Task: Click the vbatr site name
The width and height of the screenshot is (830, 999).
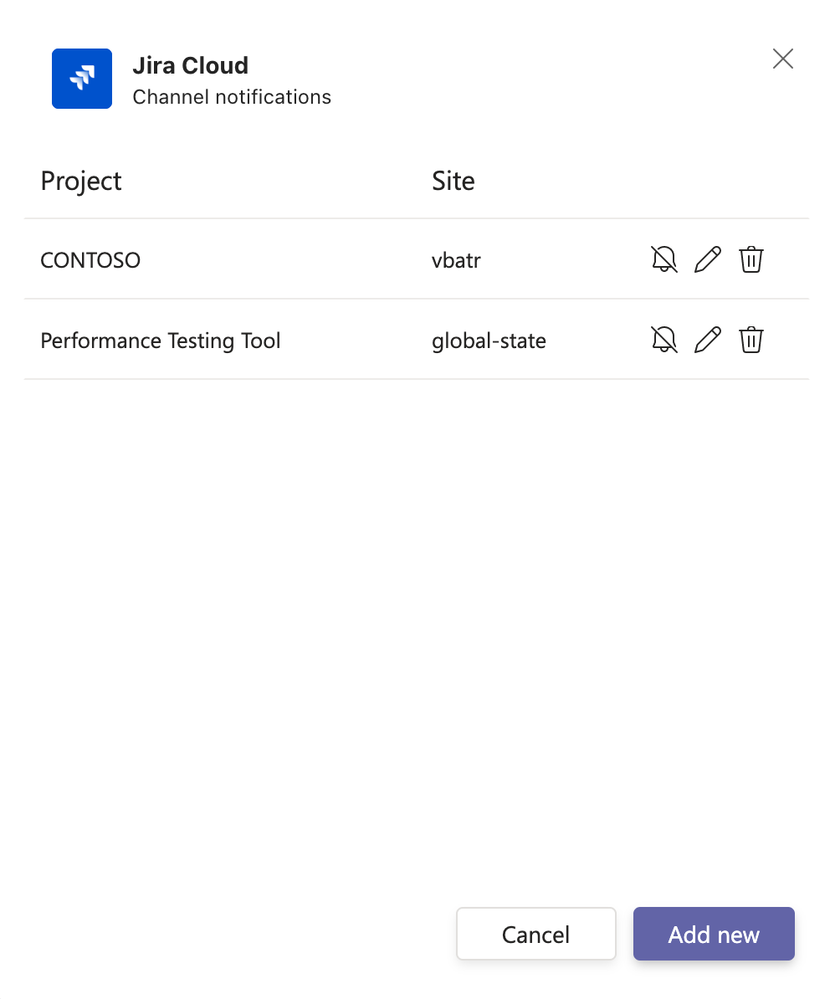Action: pos(456,259)
